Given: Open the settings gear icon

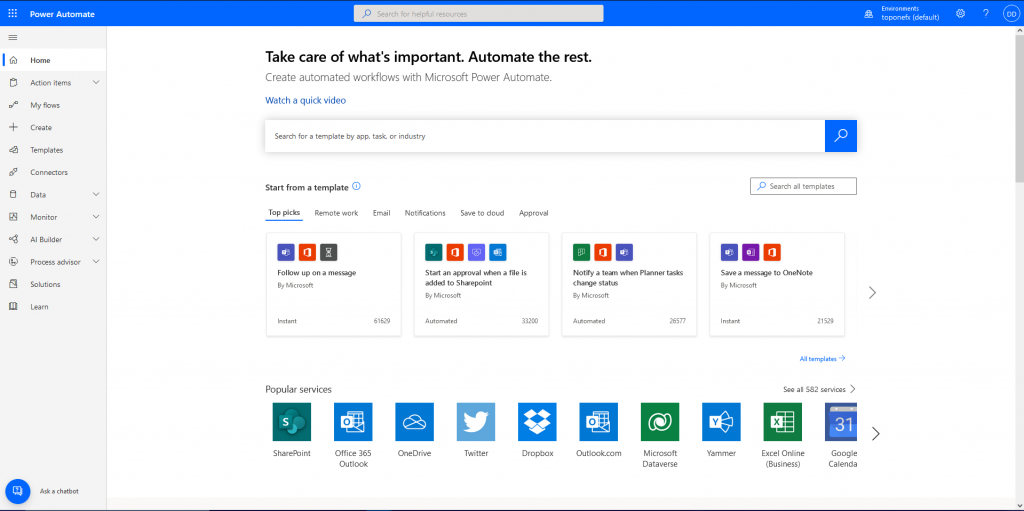Looking at the screenshot, I should point(960,13).
